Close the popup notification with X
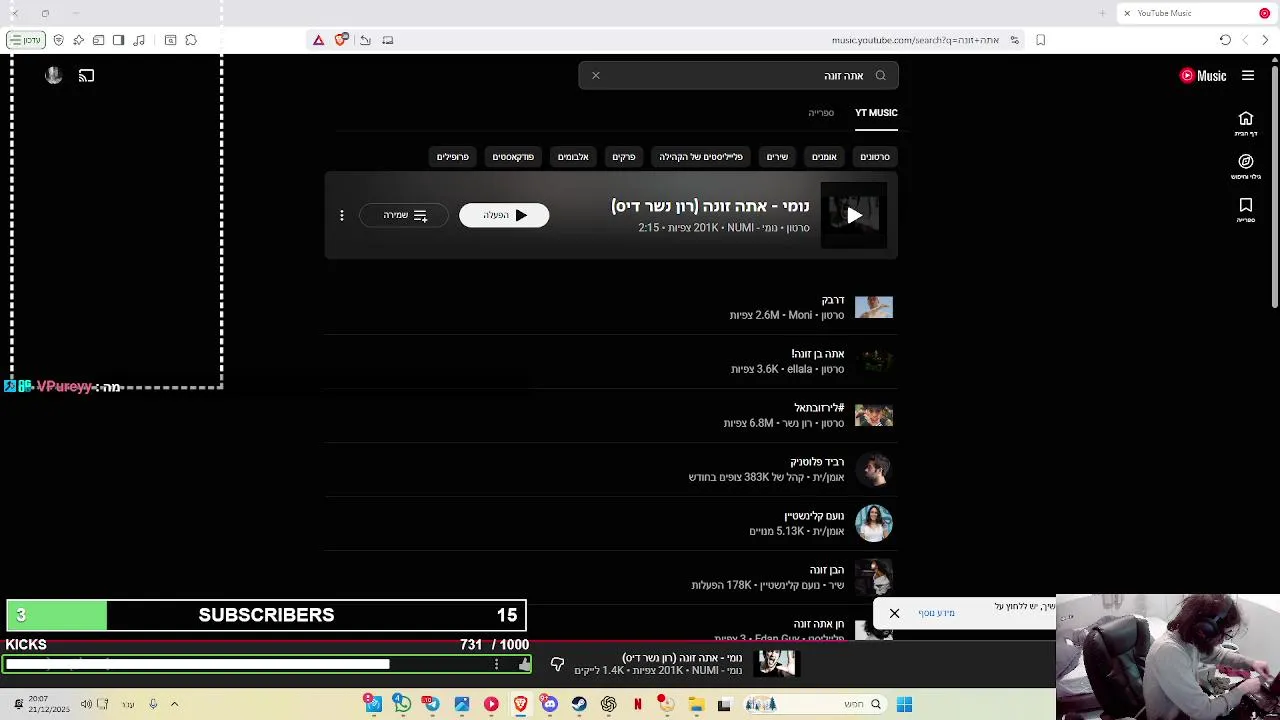This screenshot has width=1280, height=720. 895,613
